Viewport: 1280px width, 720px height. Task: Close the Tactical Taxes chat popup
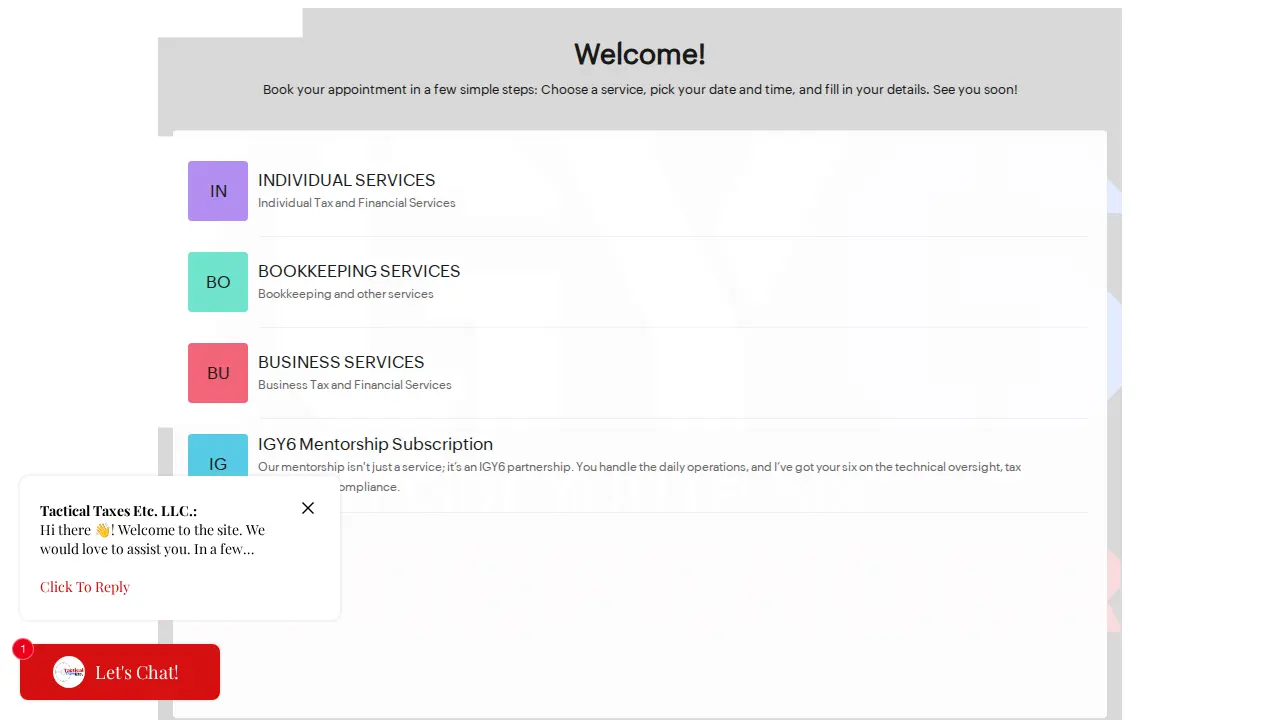coord(308,508)
